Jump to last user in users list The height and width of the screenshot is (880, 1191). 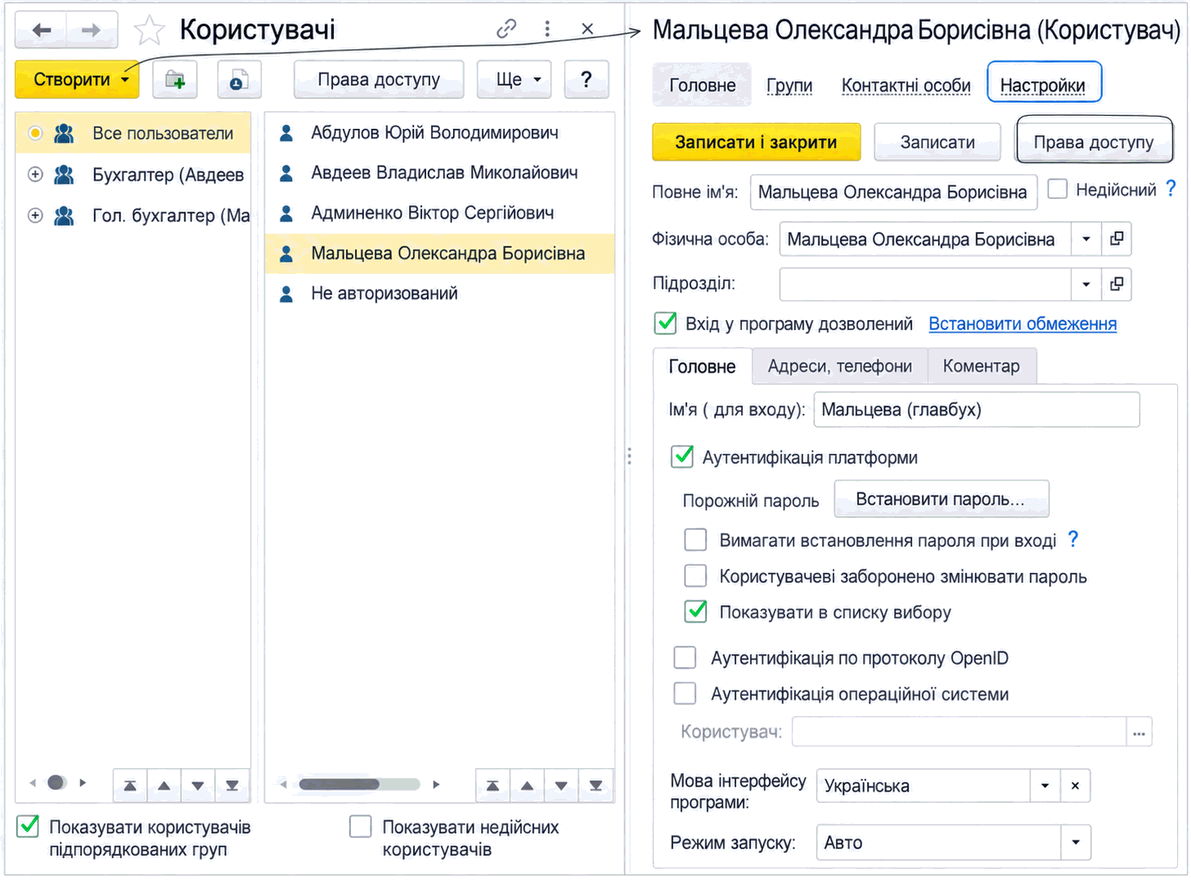(596, 785)
